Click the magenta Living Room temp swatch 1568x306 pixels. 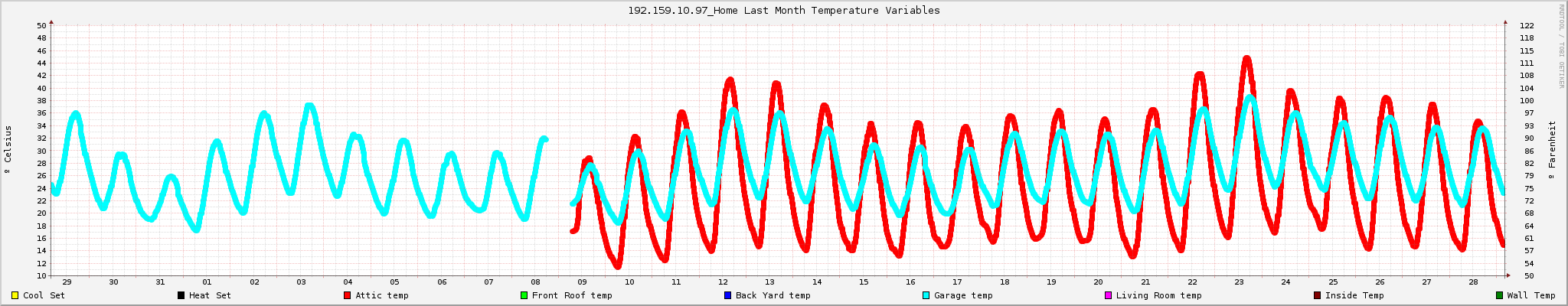pos(1108,295)
